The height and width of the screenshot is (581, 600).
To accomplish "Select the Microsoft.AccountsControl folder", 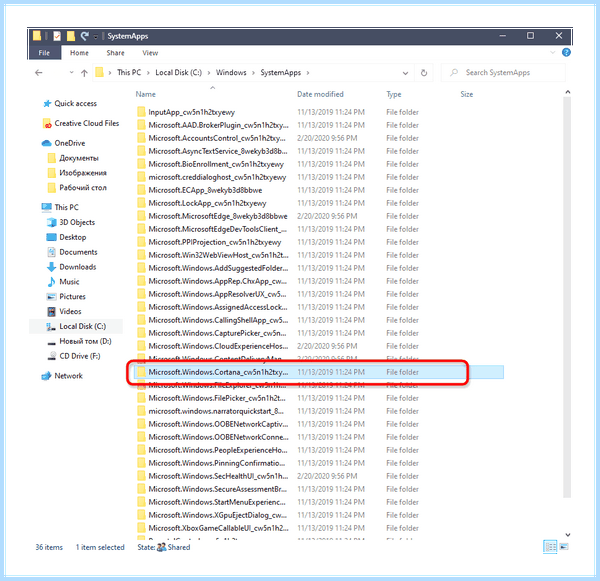I will click(217, 138).
